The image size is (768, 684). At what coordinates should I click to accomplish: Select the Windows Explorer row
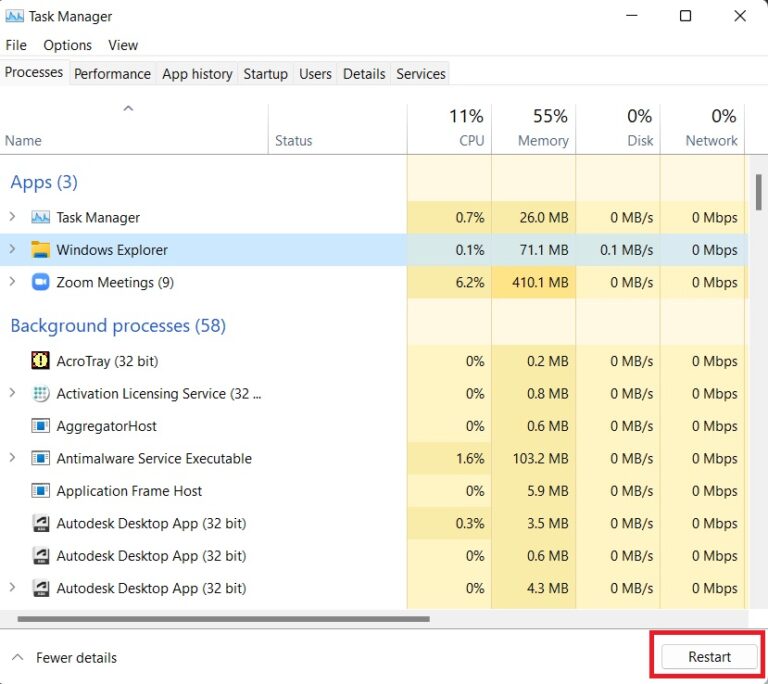374,250
